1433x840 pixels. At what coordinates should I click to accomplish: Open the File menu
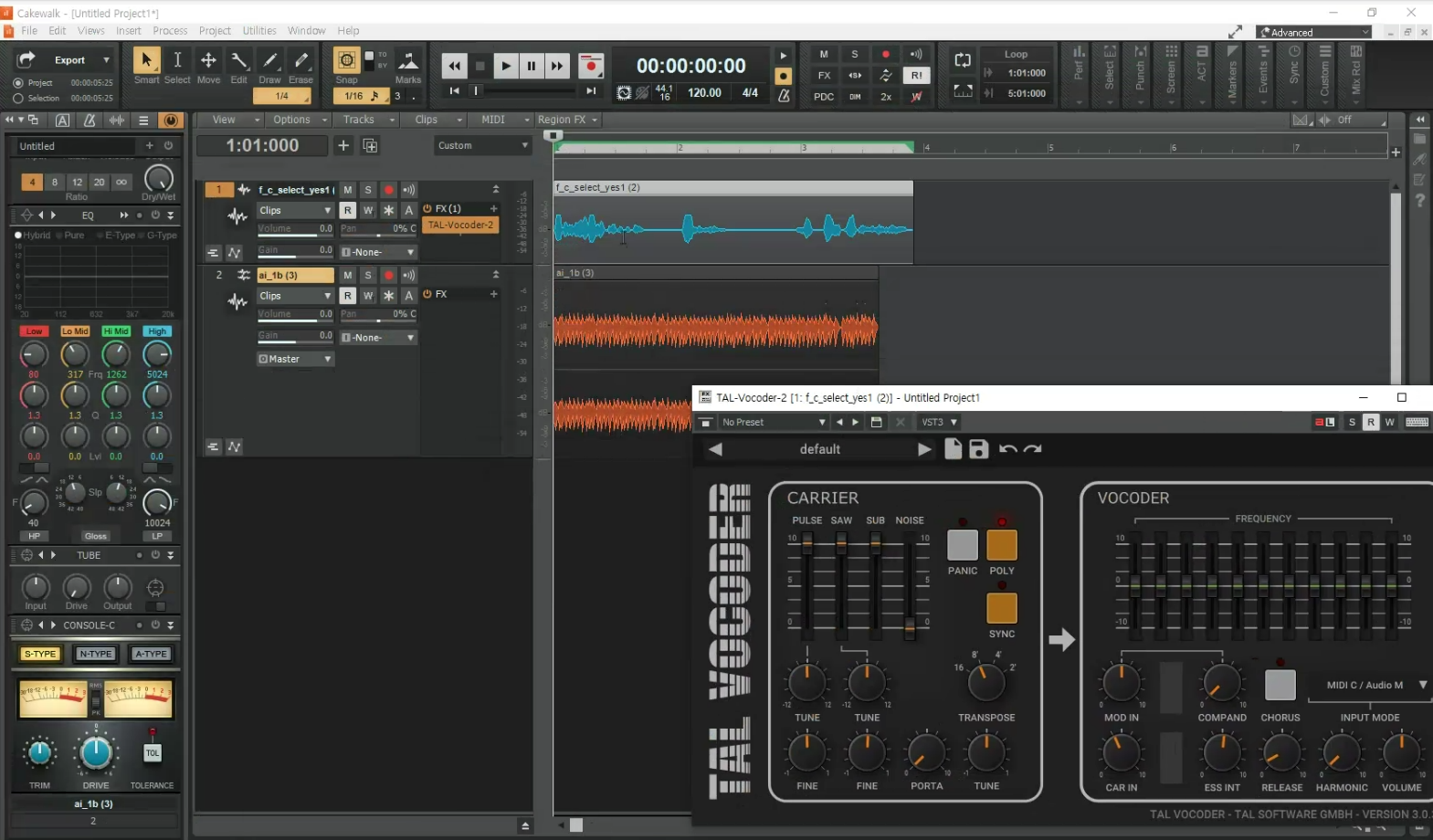click(x=29, y=31)
